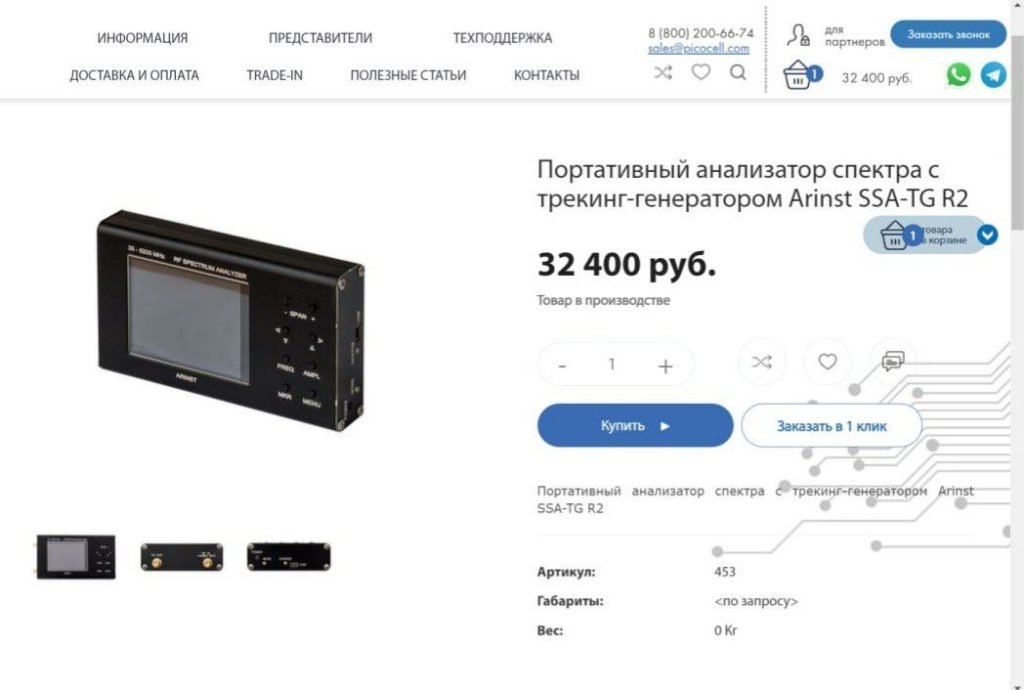This screenshot has height=690, width=1024.
Task: Open Telegram chat icon
Action: click(x=993, y=75)
